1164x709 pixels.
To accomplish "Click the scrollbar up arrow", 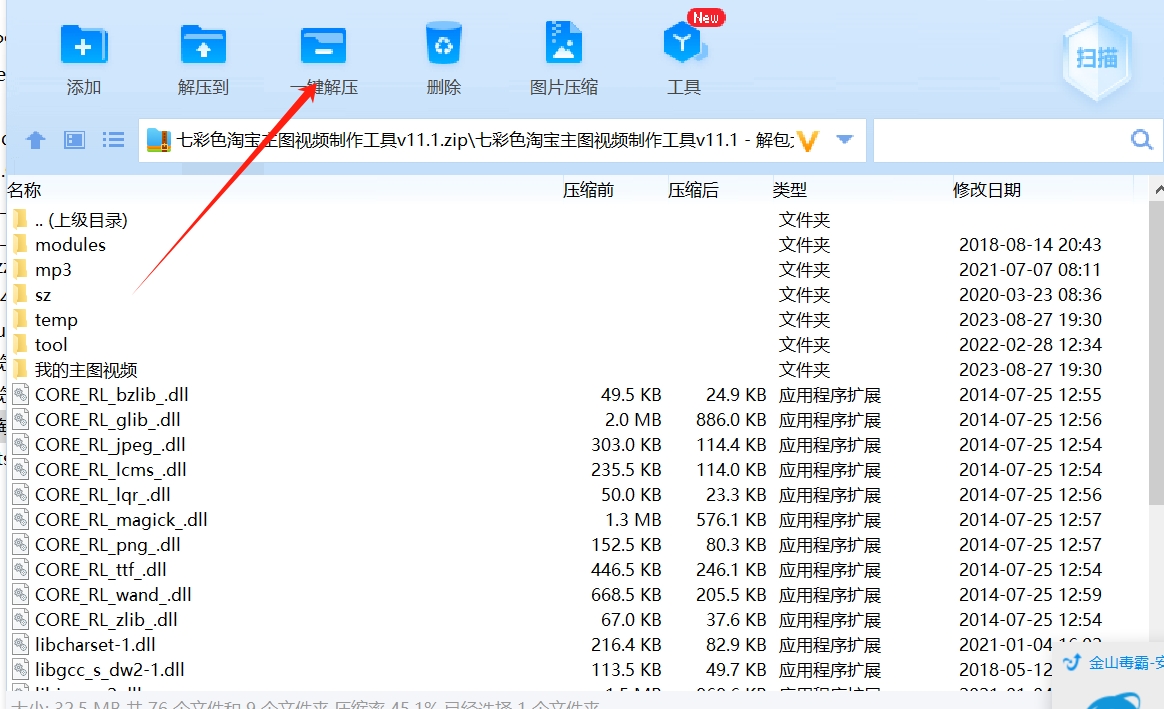I will (1157, 190).
